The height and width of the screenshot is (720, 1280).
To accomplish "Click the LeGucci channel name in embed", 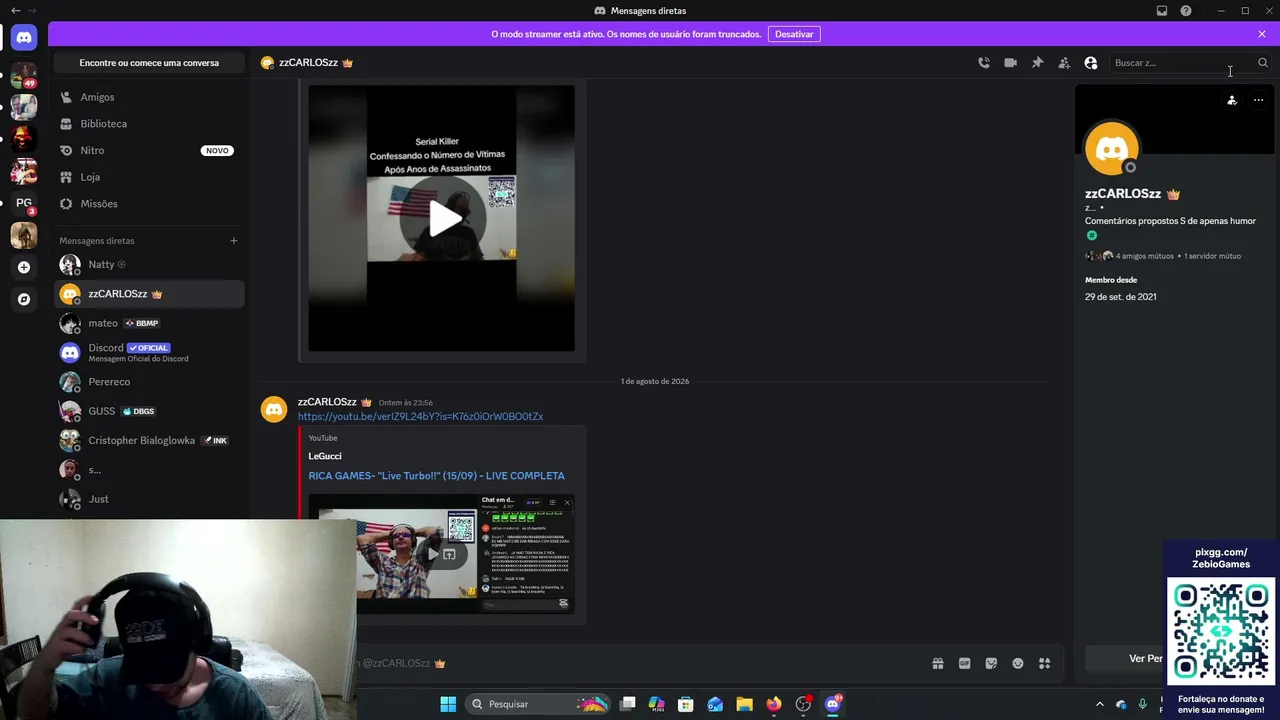I will click(x=325, y=456).
